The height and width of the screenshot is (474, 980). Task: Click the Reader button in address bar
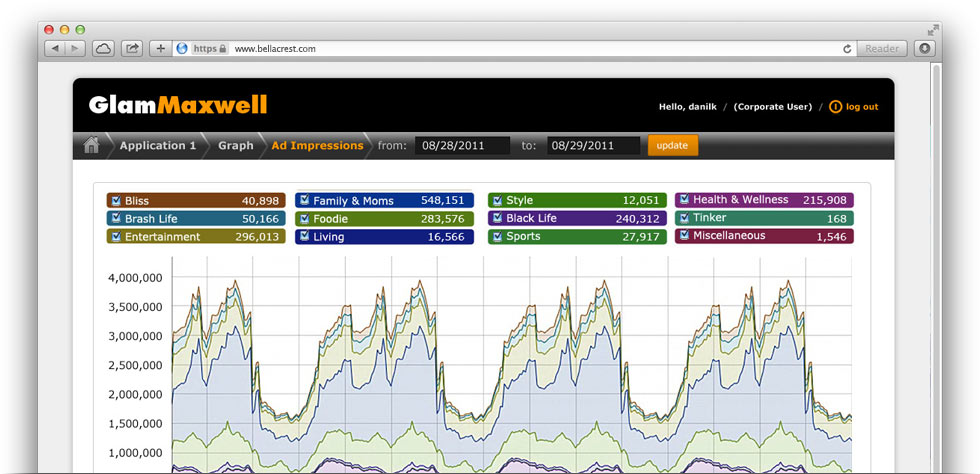coord(882,48)
